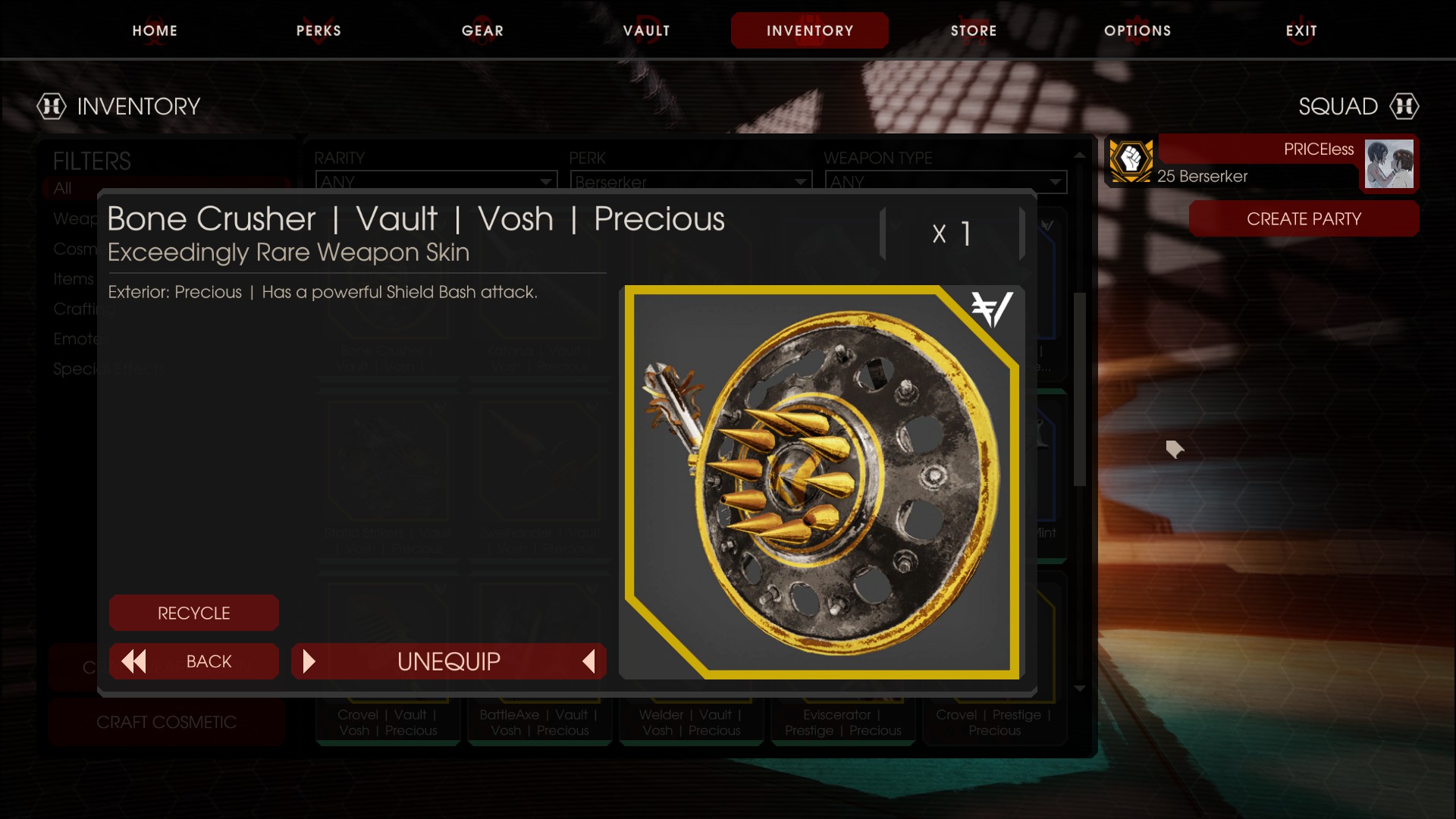Click the Bone Crusher skin preview image
Screen dimensions: 1456x819
click(x=822, y=482)
